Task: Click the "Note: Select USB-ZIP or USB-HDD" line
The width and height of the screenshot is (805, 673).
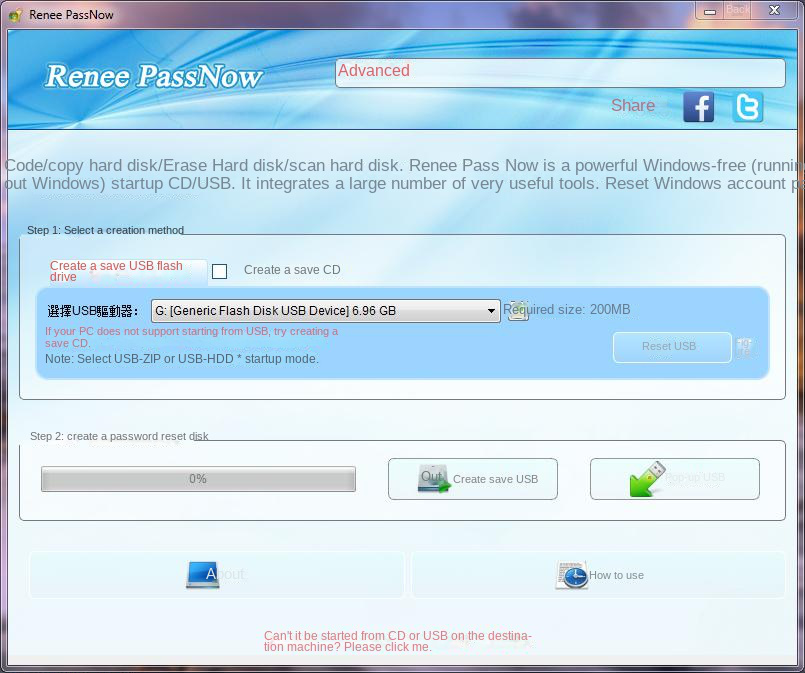Action: point(182,359)
